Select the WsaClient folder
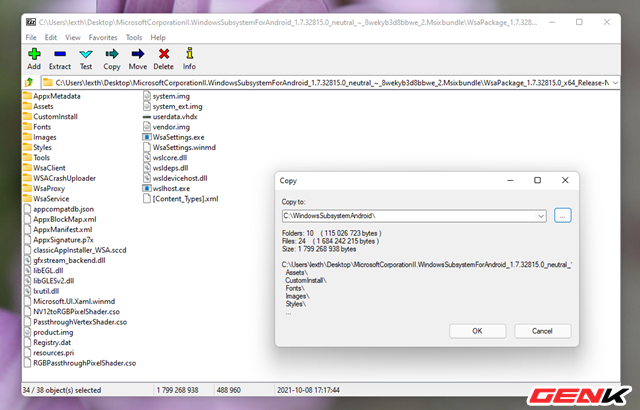This screenshot has width=640, height=410. [x=44, y=168]
